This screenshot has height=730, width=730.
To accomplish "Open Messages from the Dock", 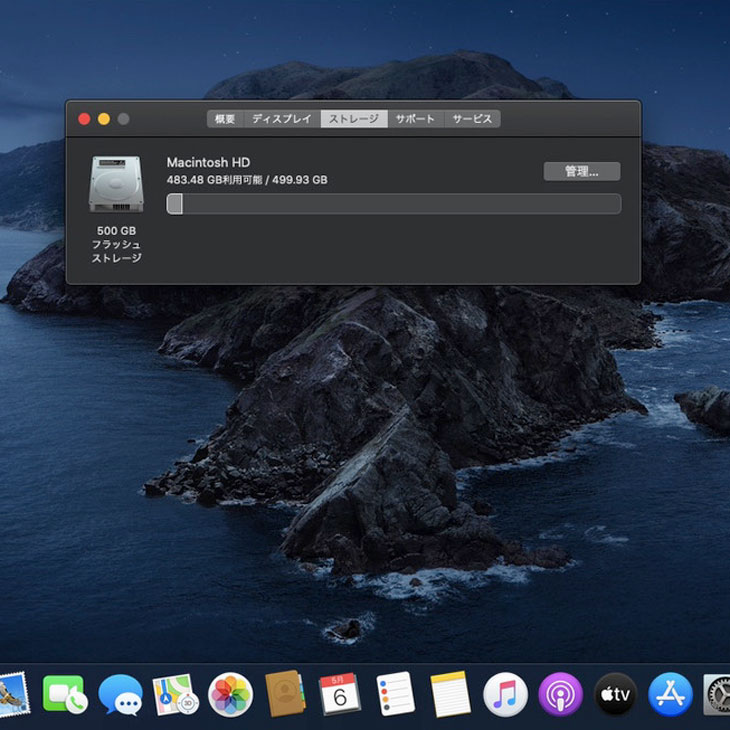I will (120, 694).
